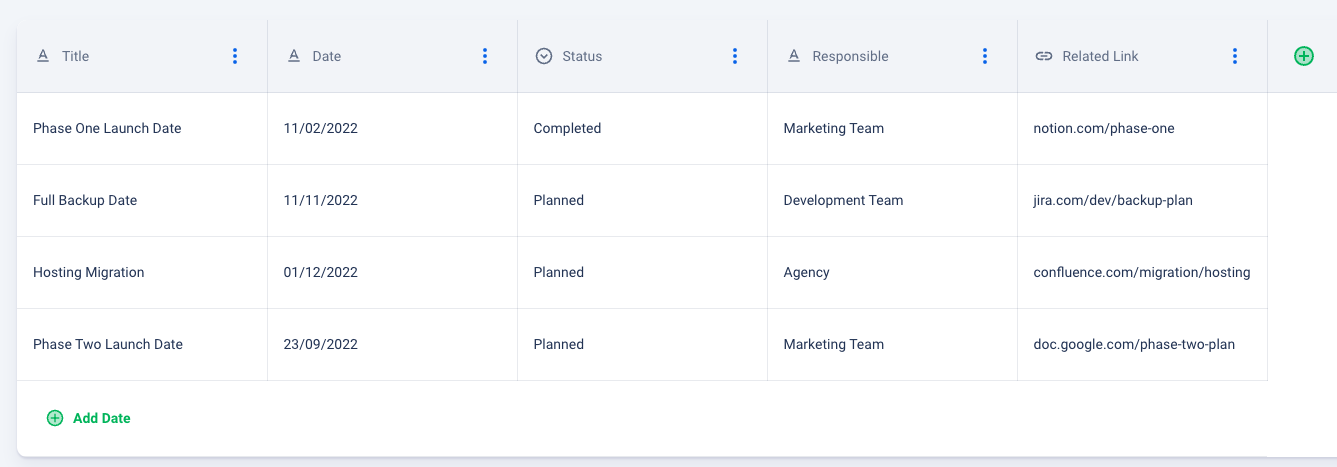This screenshot has height=467, width=1337.
Task: Click the dropdown type icon beside Status
Action: (544, 56)
